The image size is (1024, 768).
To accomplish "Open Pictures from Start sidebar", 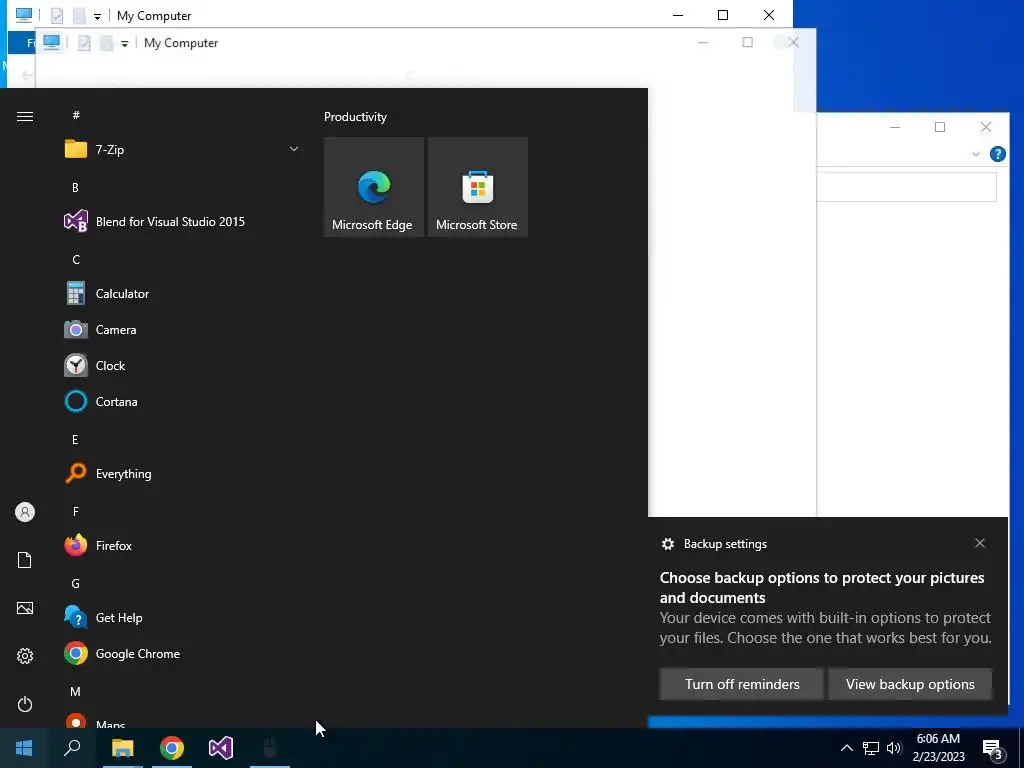I will pos(25,608).
